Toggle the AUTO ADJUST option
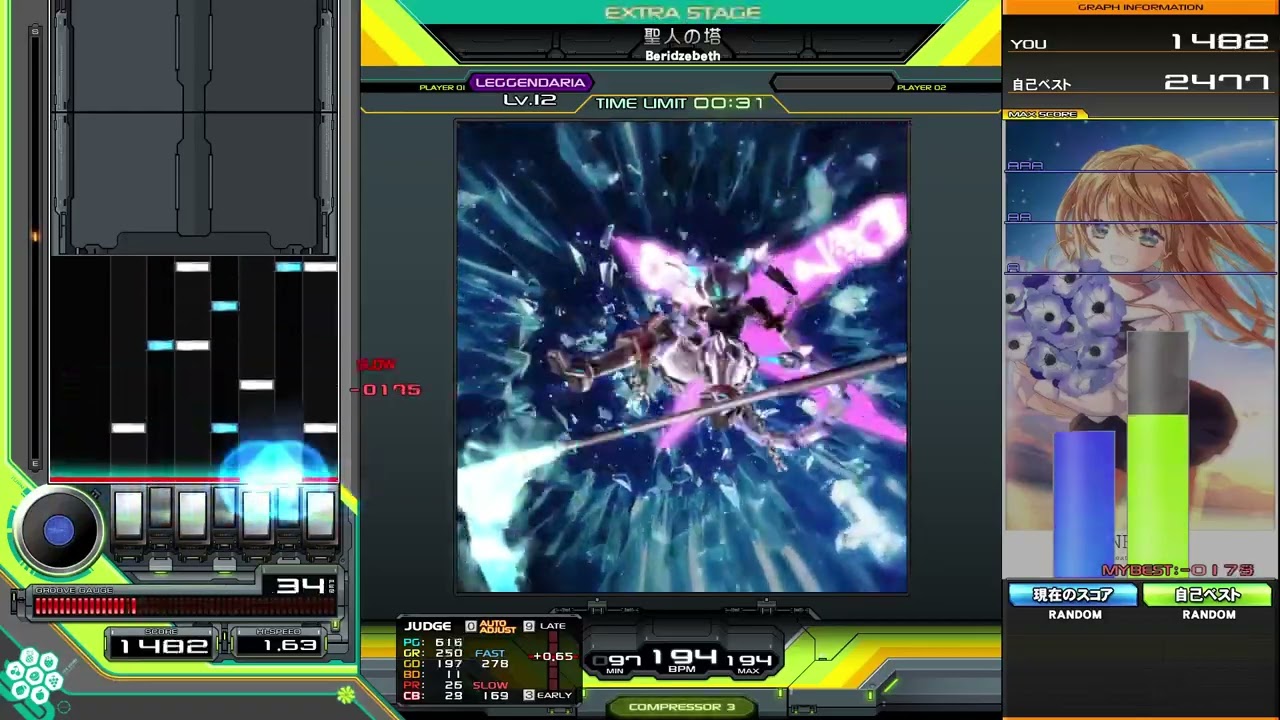Image resolution: width=1280 pixels, height=720 pixels. 497,626
